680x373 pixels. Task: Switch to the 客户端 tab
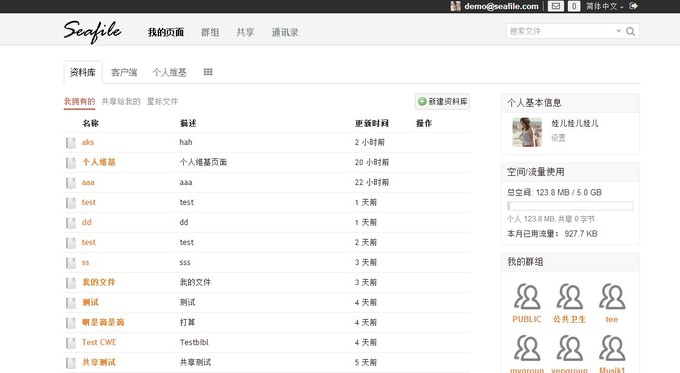pyautogui.click(x=124, y=72)
